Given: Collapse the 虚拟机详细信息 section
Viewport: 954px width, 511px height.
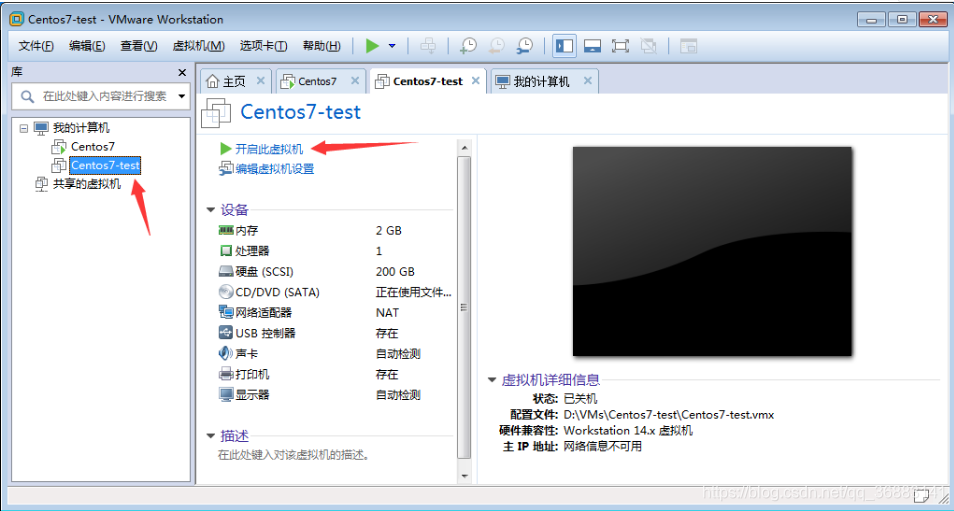Looking at the screenshot, I should 492,380.
